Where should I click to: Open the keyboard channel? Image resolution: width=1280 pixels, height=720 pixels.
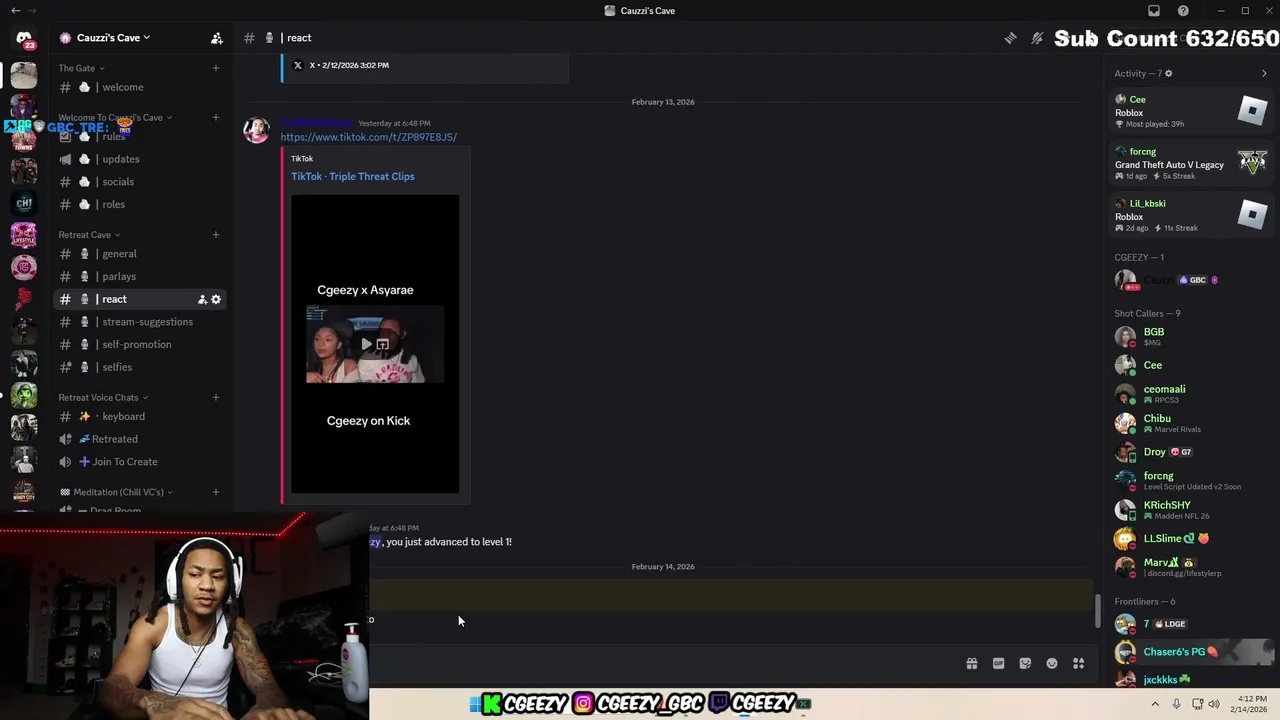[x=140, y=416]
